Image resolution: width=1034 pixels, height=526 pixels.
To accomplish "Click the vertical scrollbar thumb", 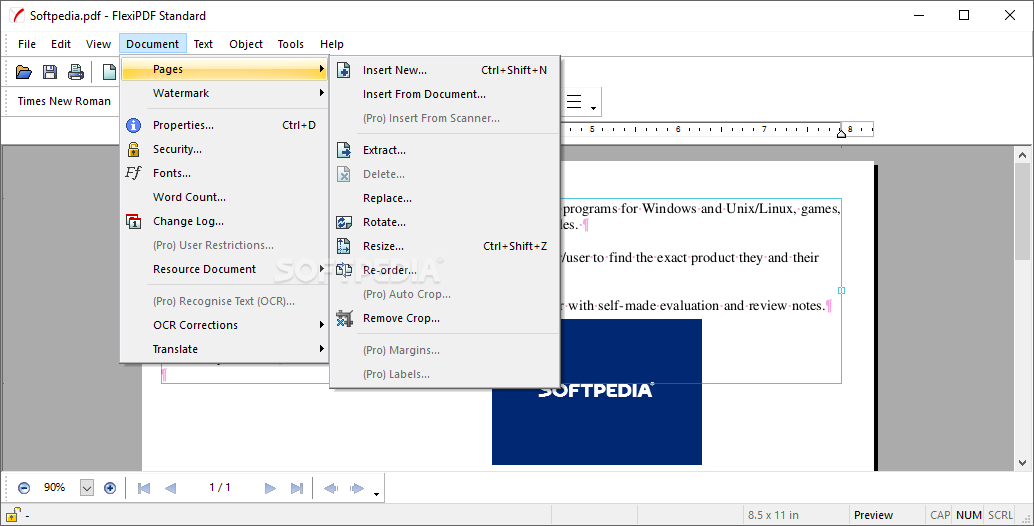I will (1022, 212).
